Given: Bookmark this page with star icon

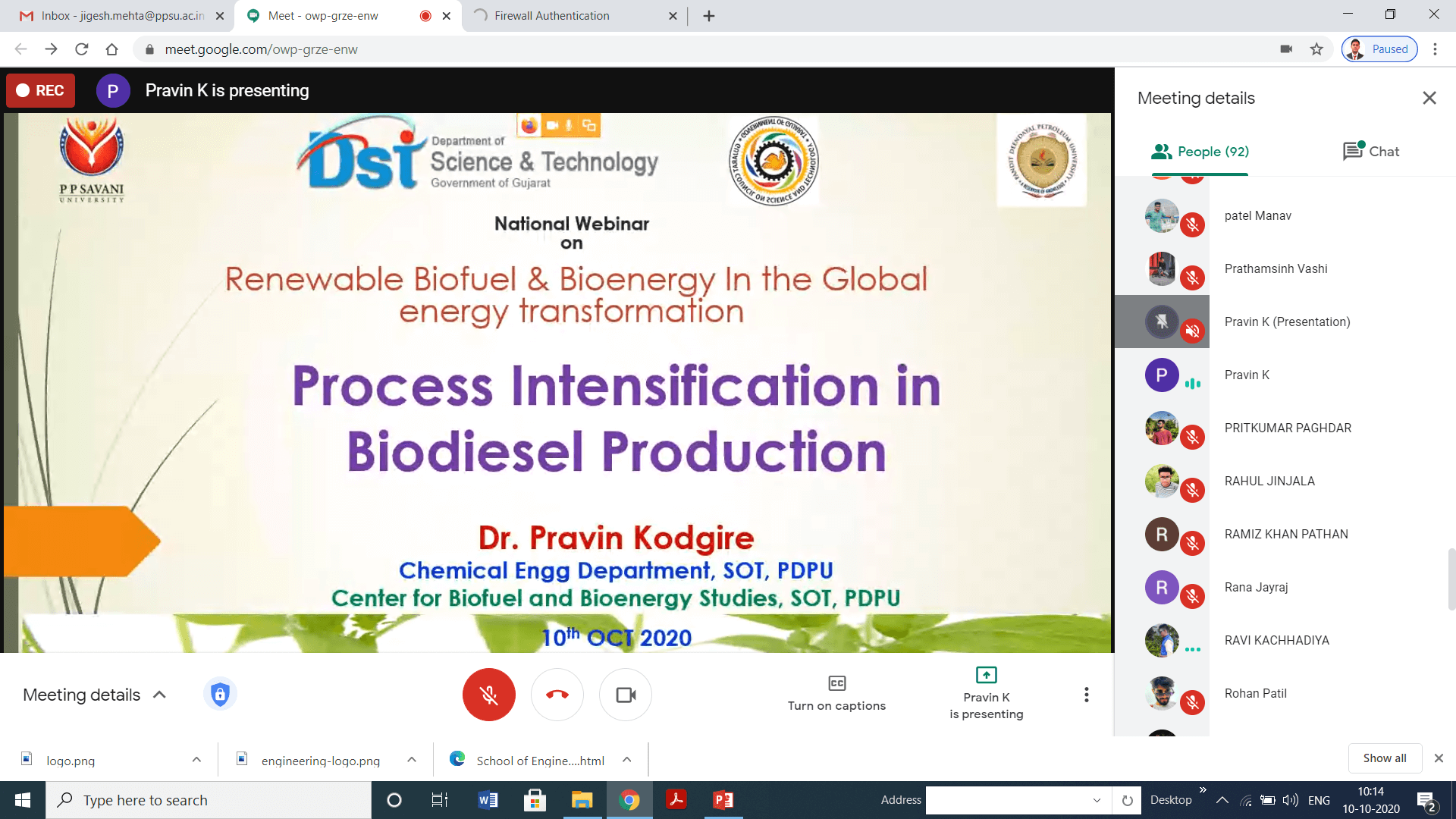Looking at the screenshot, I should (1316, 49).
